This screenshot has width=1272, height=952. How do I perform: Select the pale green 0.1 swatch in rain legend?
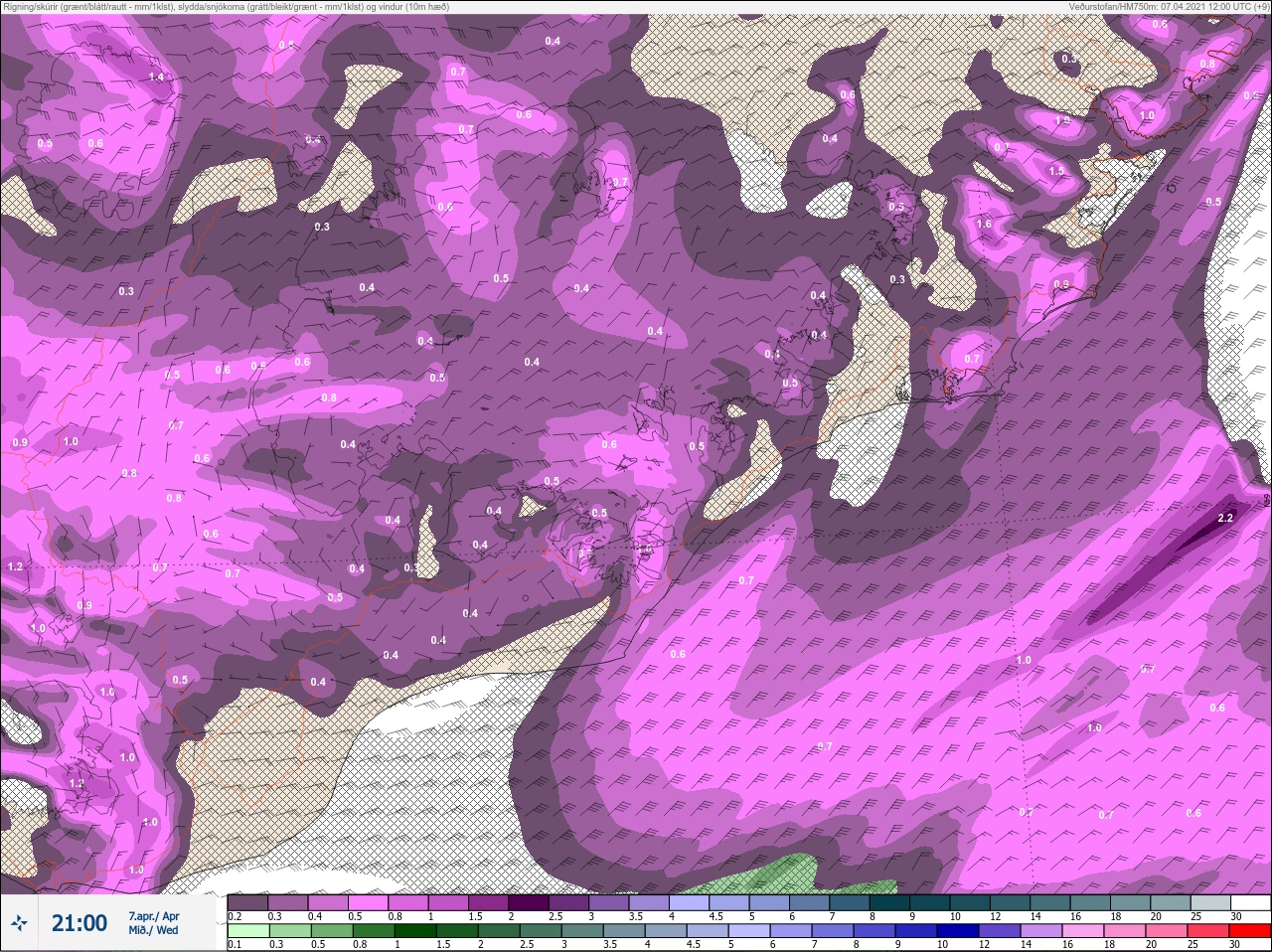tap(248, 931)
